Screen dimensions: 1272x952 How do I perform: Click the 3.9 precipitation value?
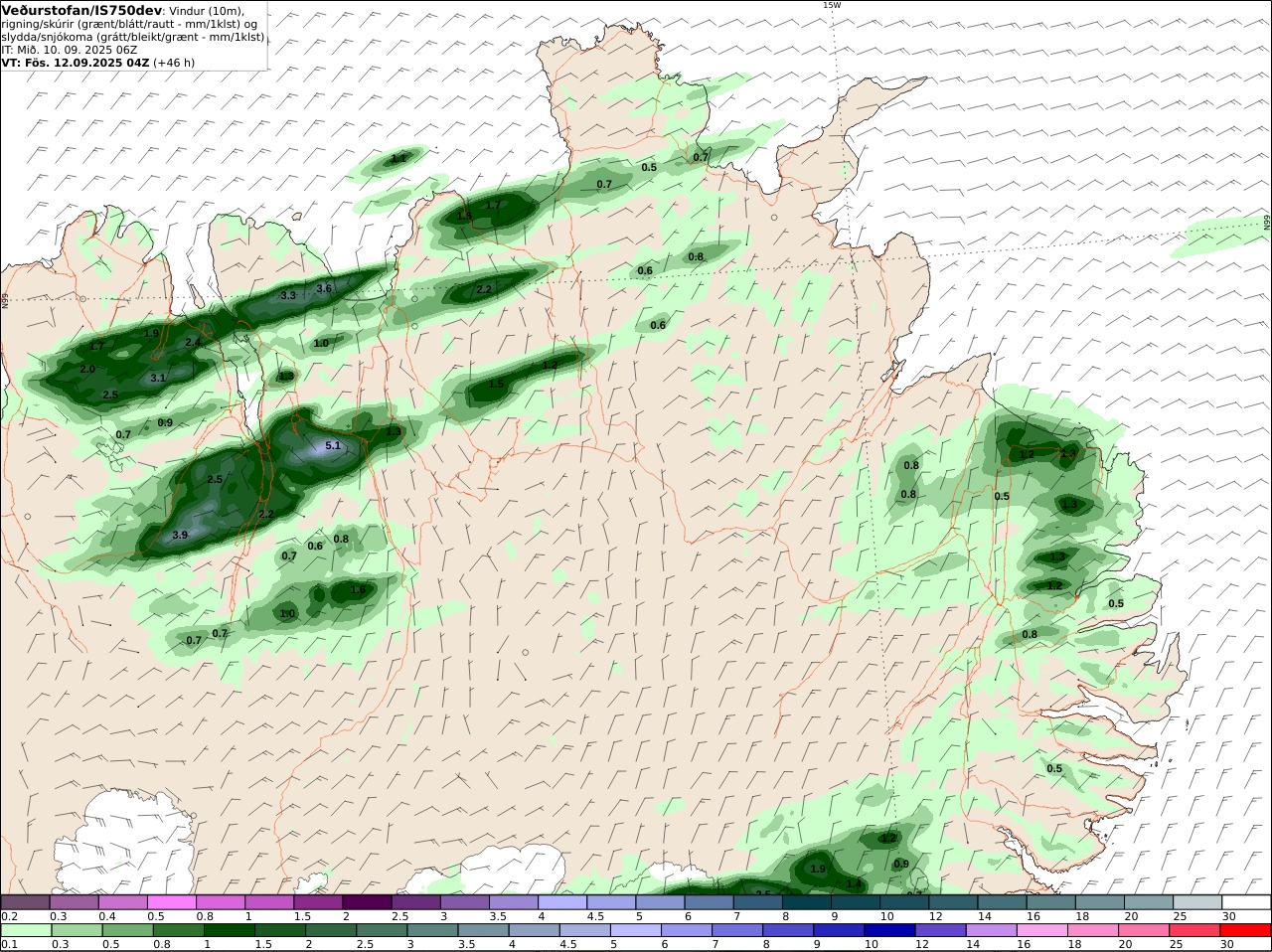click(180, 535)
